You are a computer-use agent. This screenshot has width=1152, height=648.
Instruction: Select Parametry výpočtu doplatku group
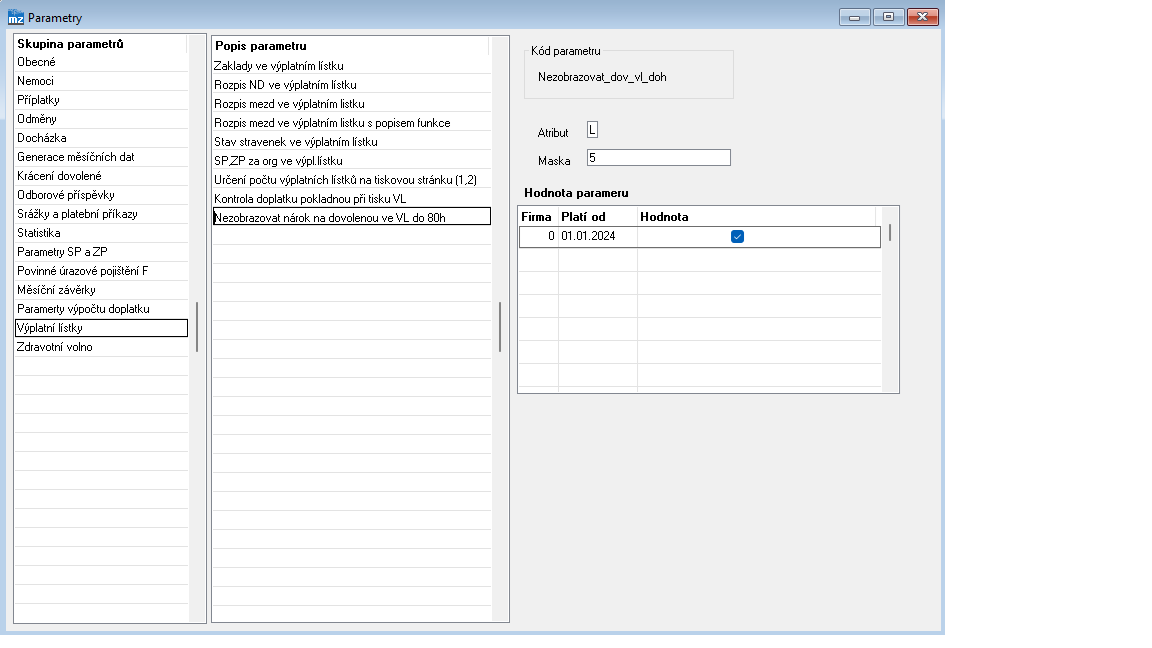(101, 309)
